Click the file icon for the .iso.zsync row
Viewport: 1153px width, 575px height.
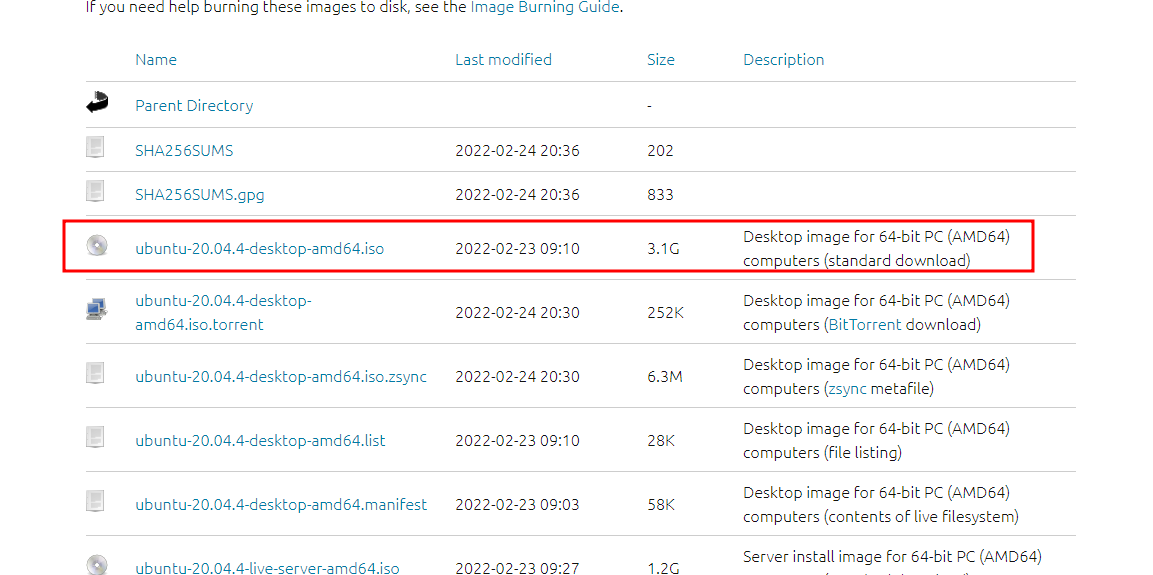[x=95, y=373]
